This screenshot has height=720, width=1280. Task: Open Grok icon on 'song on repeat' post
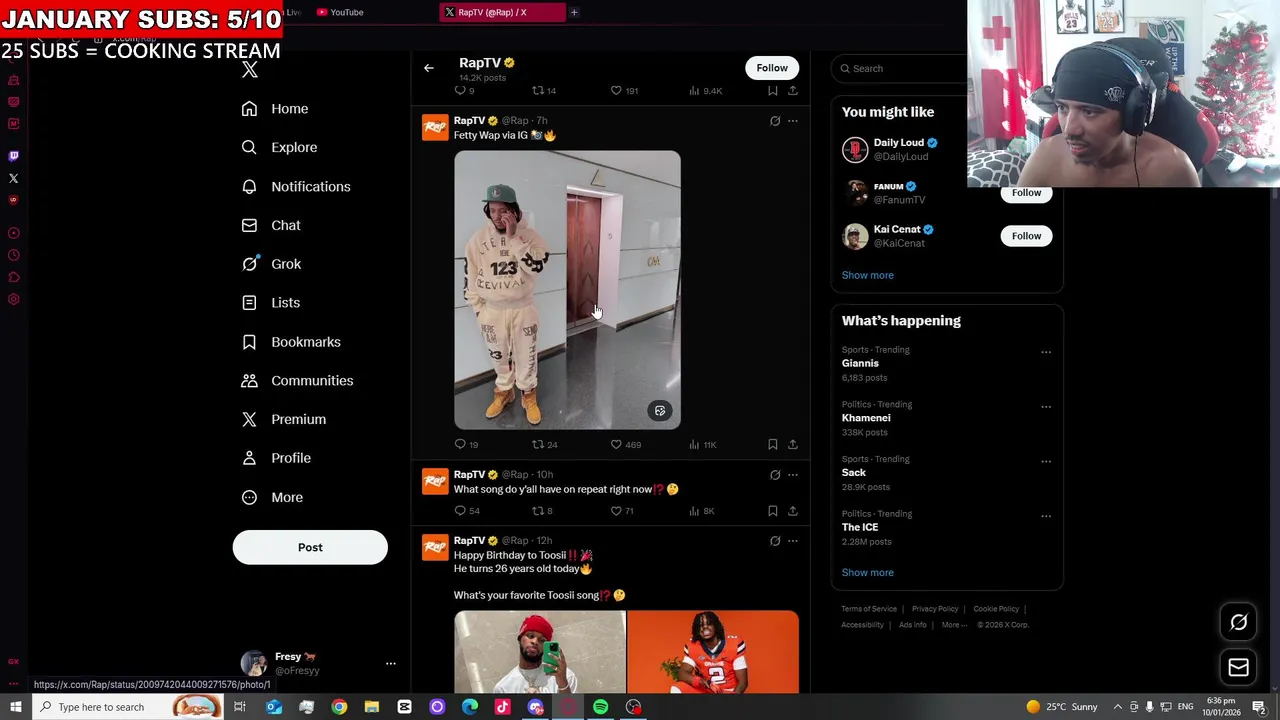click(x=775, y=475)
